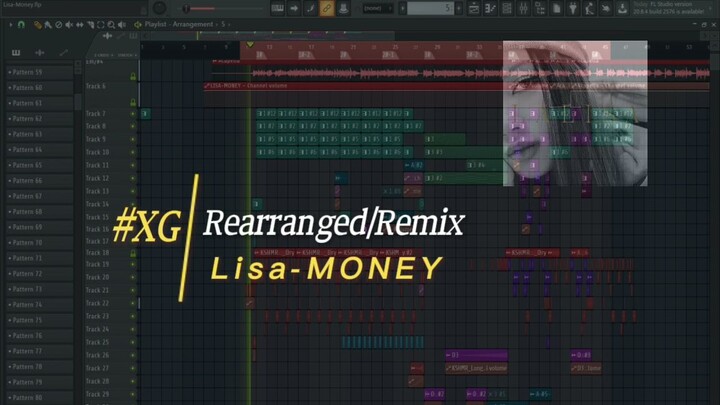Click the brush icon in top toolbar
This screenshot has height=405, width=720.
point(310,8)
